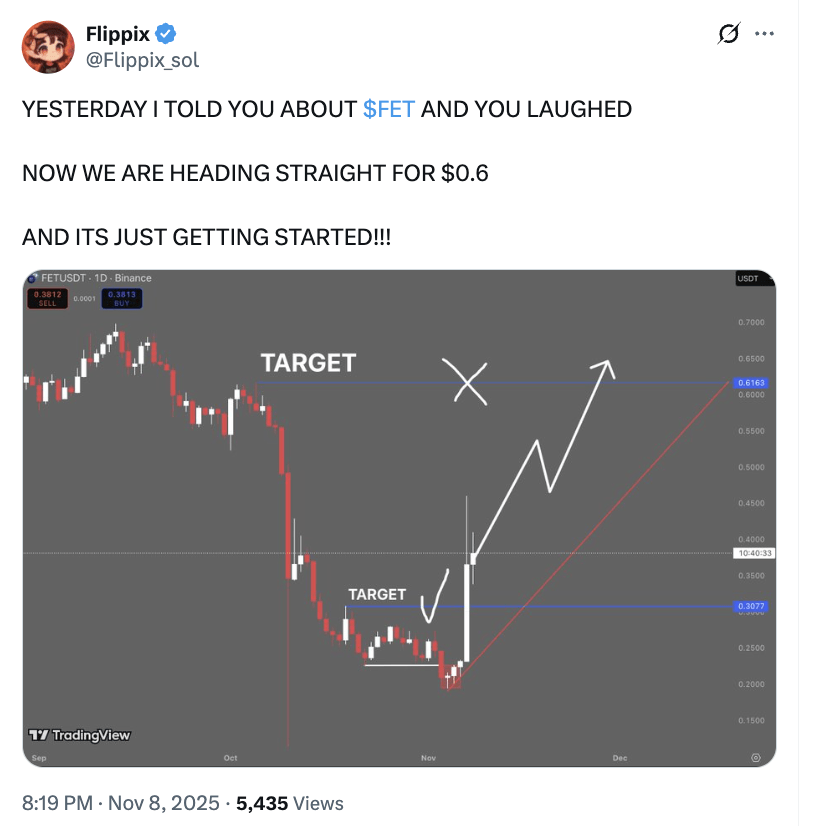The width and height of the screenshot is (814, 826).
Task: Click the 0.6163 price label
Action: 751,383
